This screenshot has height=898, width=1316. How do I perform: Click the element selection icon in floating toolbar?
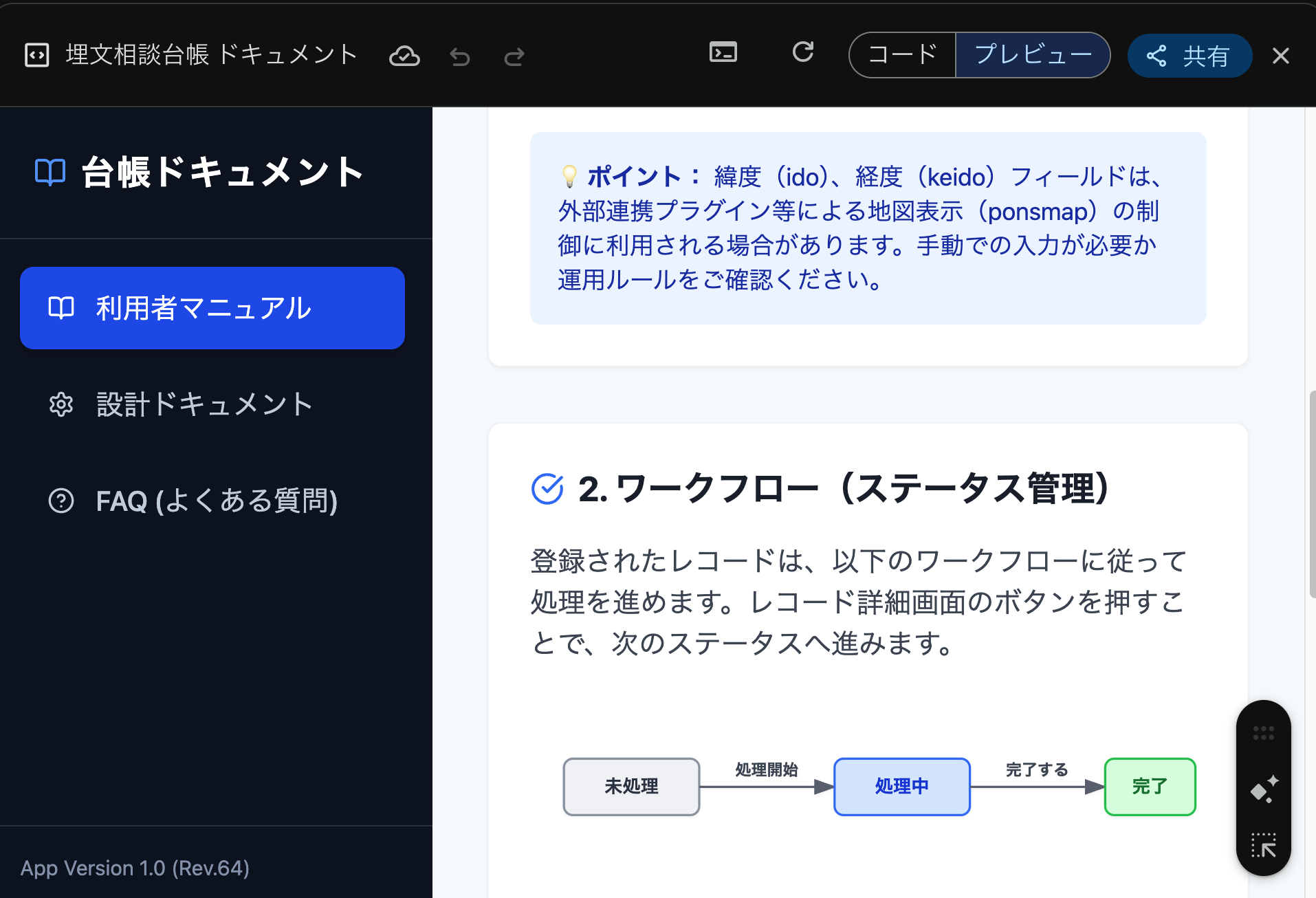point(1264,845)
